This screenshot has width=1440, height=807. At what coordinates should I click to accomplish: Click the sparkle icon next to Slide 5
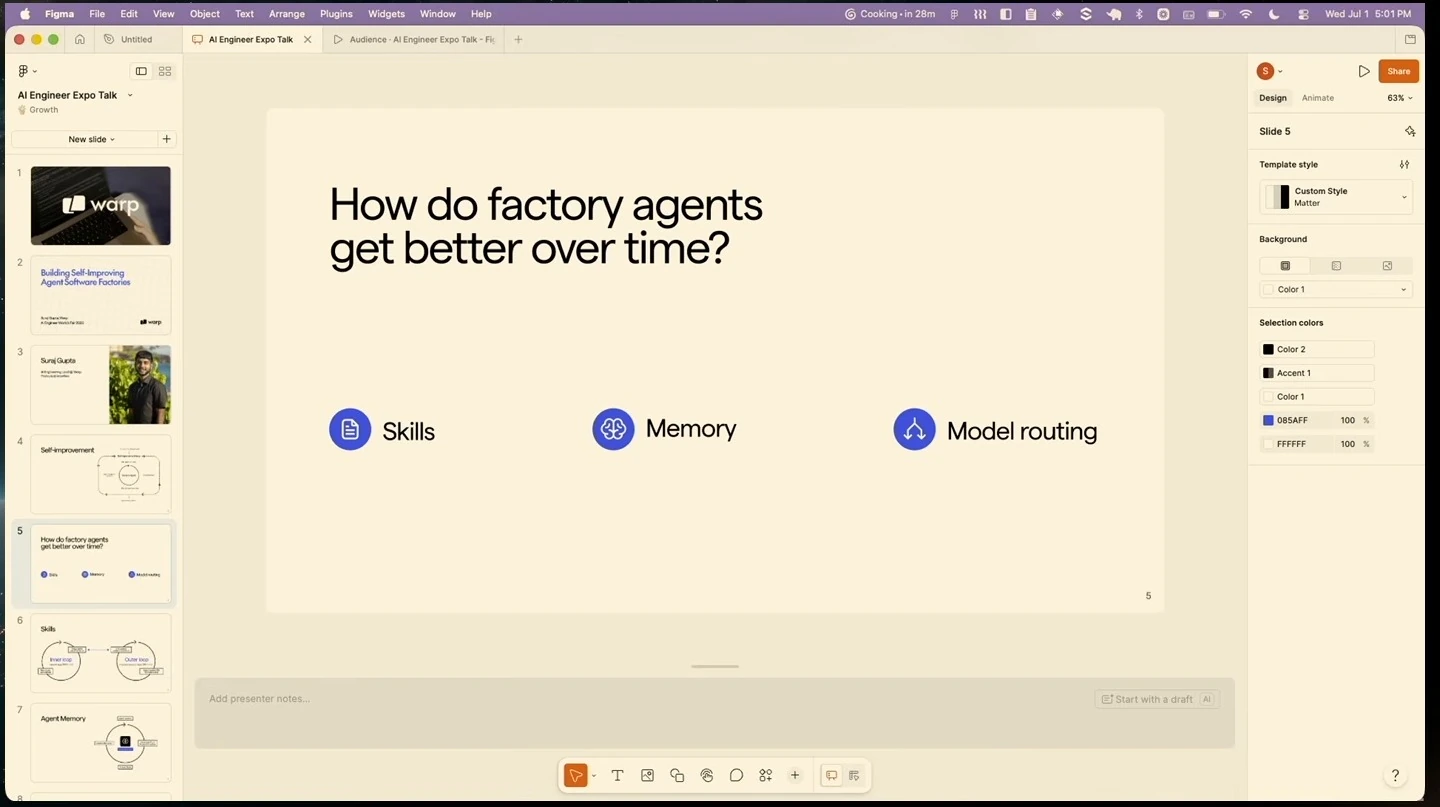1410,131
